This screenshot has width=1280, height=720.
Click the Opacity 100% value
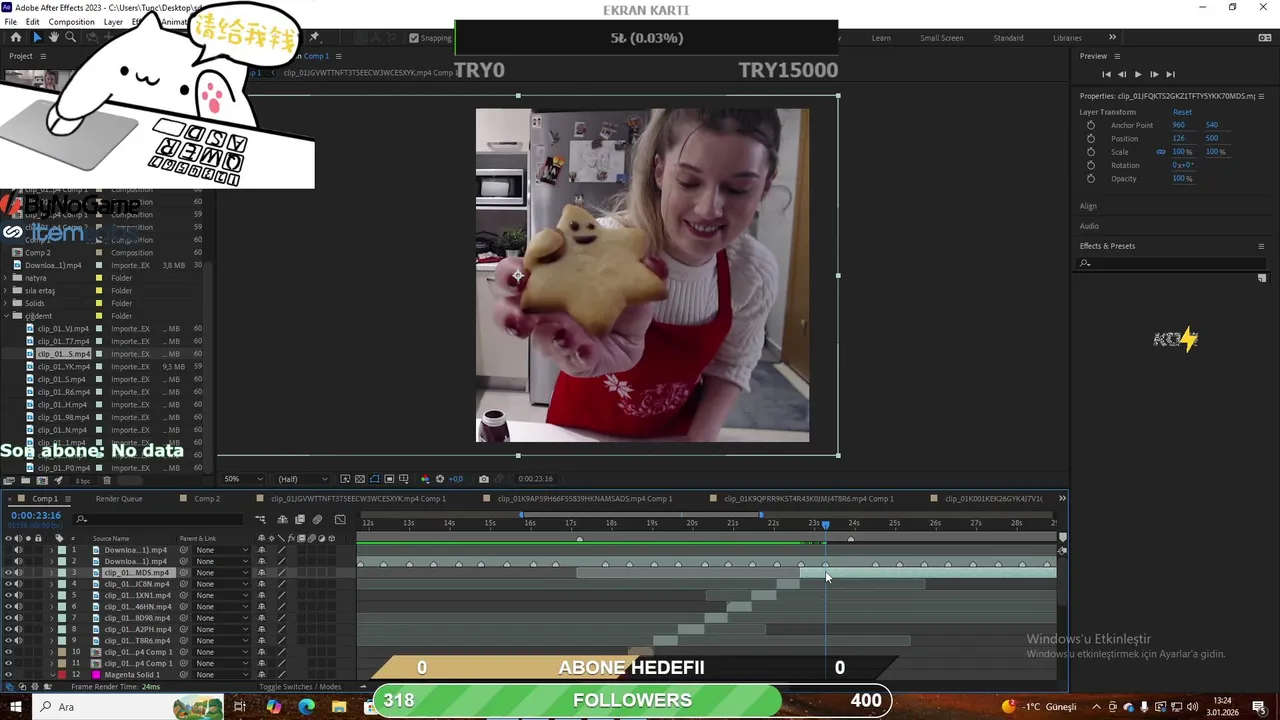pos(1183,178)
